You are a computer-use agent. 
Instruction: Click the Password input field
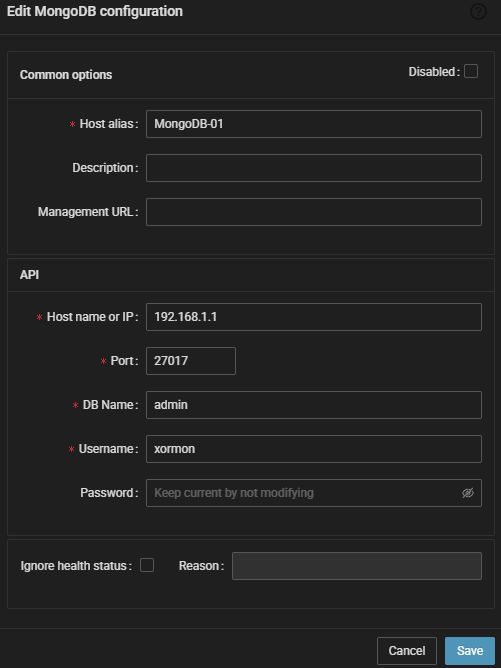314,493
